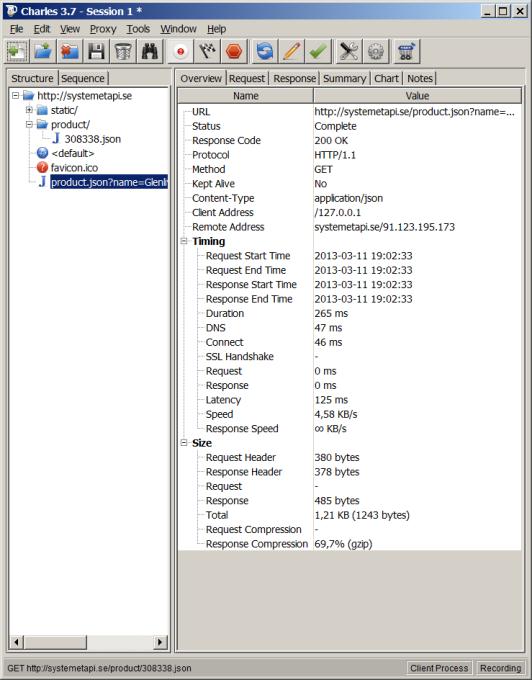Switch to the Structure tab
The width and height of the screenshot is (532, 680).
[x=32, y=78]
